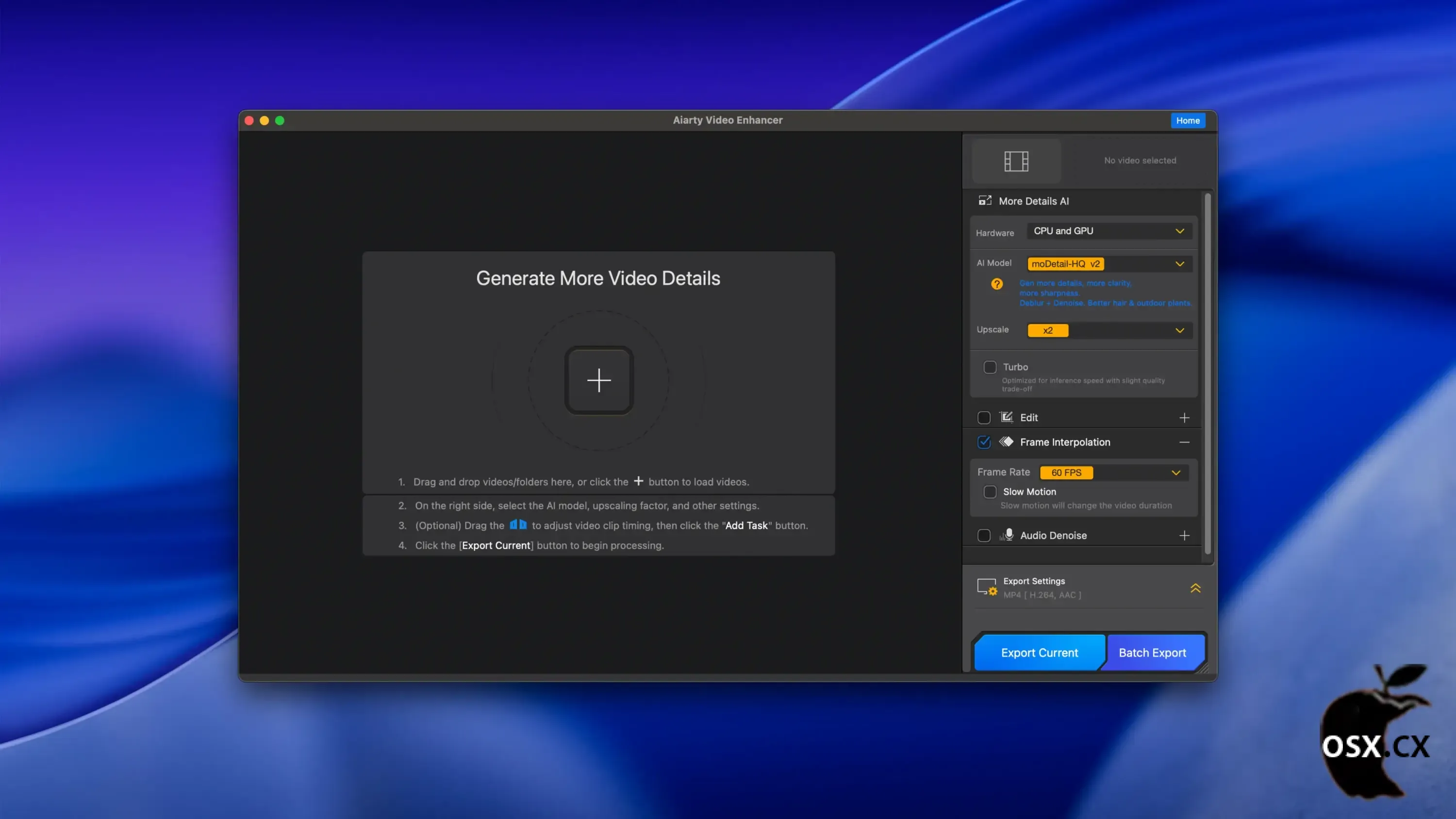The image size is (1456, 819).
Task: Click 'Slow motion will change the video duration'
Action: pos(1086,505)
